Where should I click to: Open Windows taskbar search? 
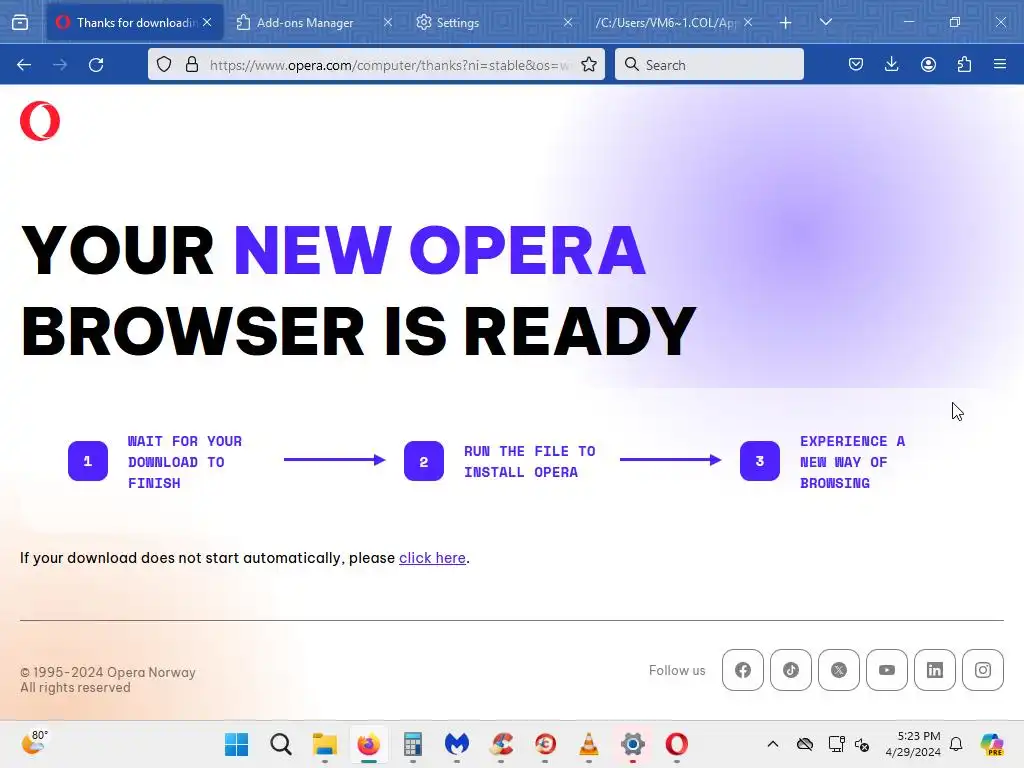[281, 744]
